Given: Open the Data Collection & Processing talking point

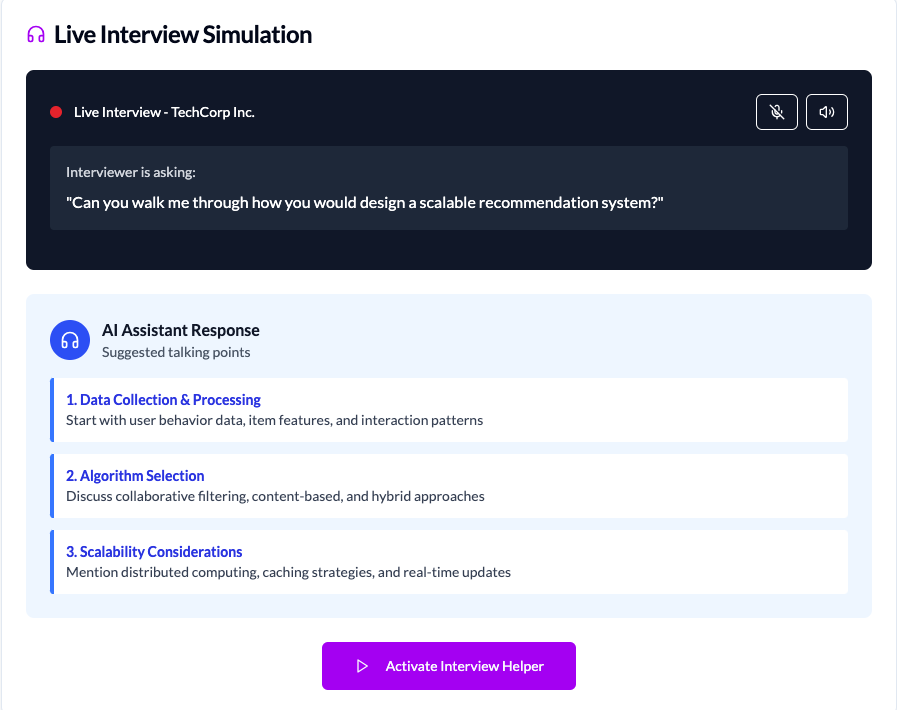Looking at the screenshot, I should tap(163, 400).
